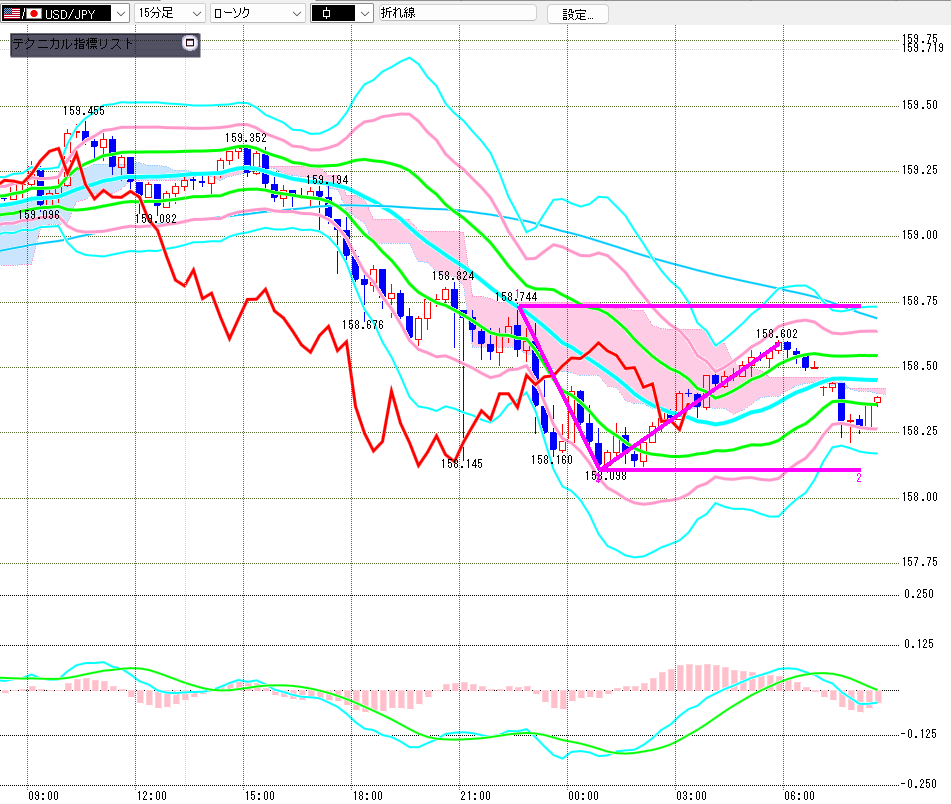Screen dimensions: 951x804
Task: Click the 158.098 low price label
Action: tap(604, 476)
